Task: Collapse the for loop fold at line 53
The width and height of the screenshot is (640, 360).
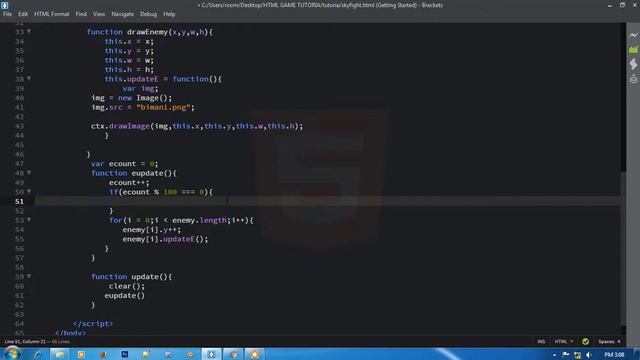Action: [x=29, y=220]
